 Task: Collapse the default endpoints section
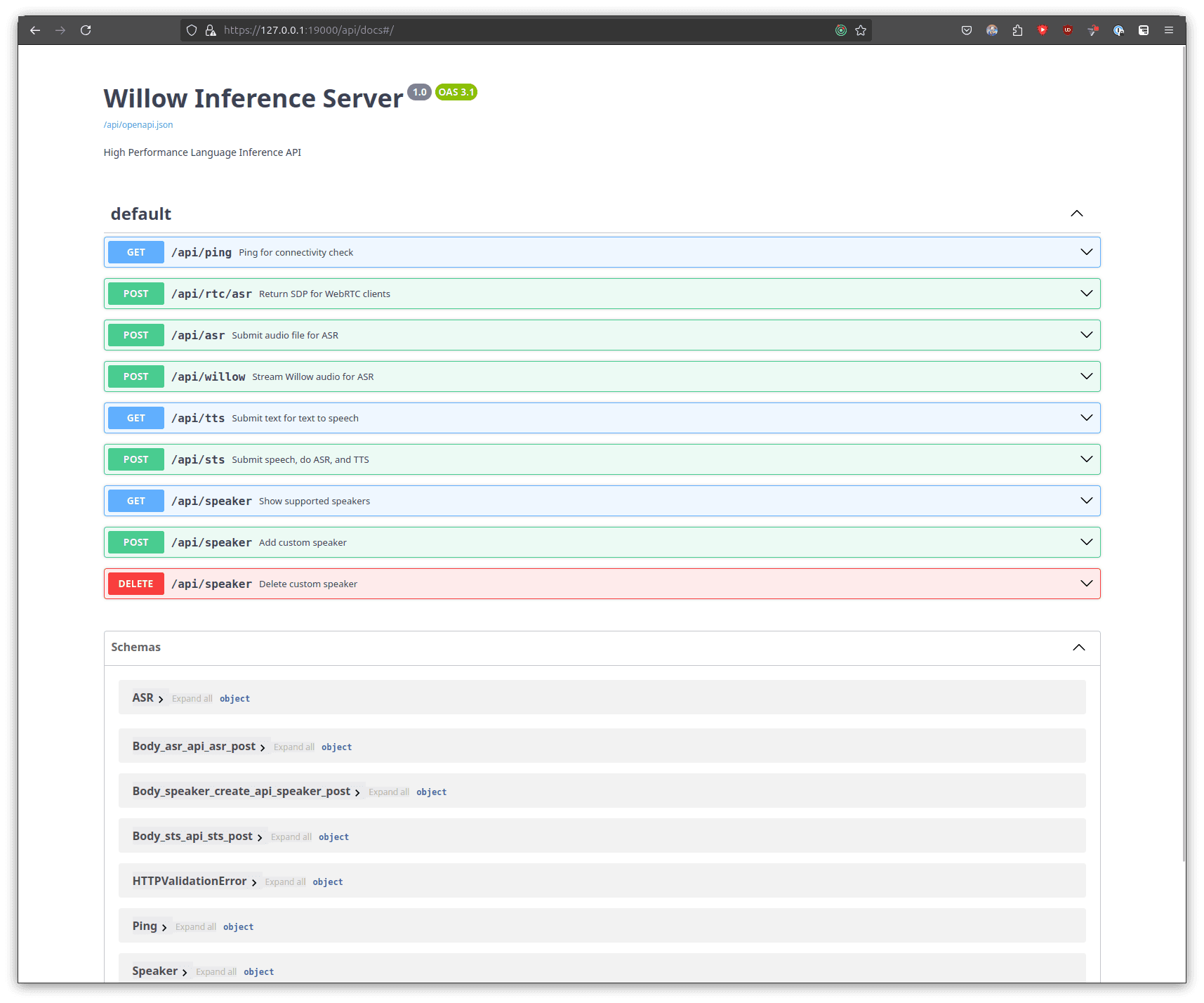[x=1076, y=214]
